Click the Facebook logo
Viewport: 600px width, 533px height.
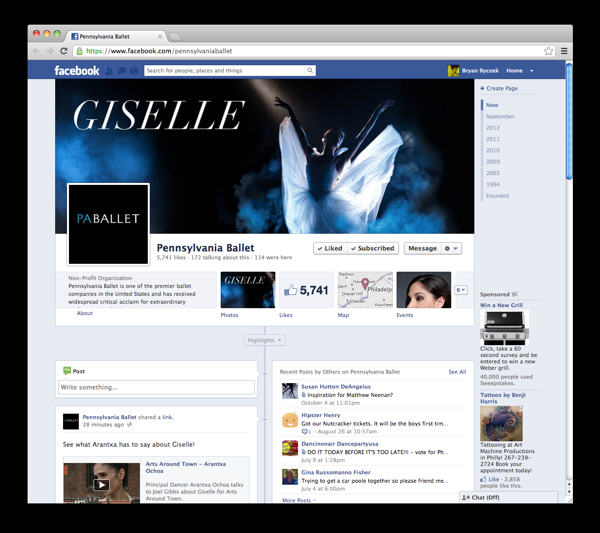(77, 71)
